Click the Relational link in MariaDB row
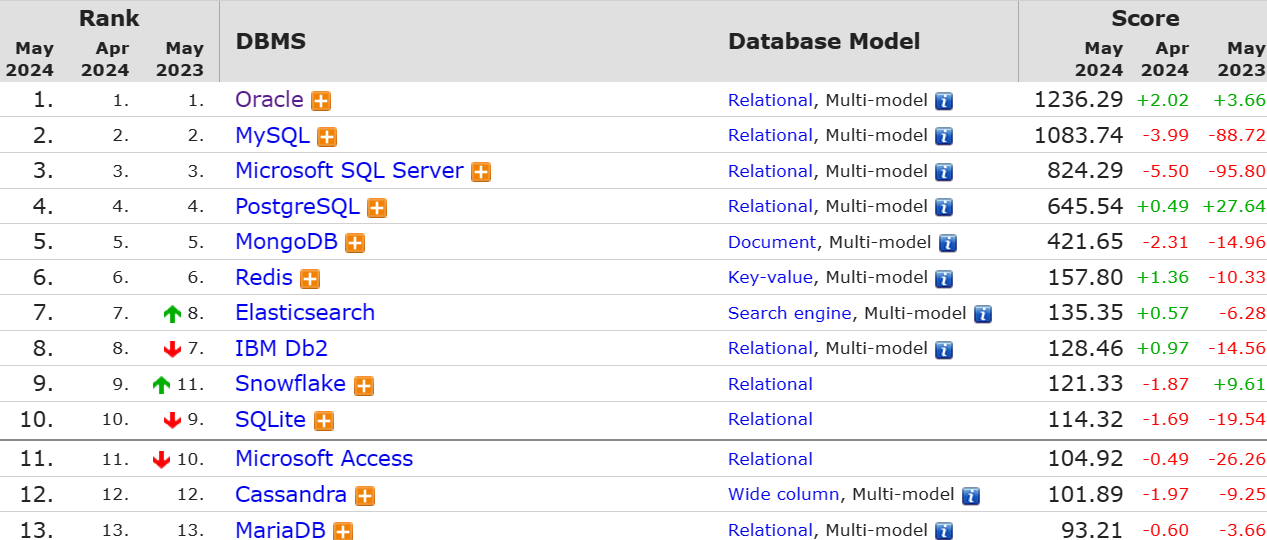The image size is (1267, 540). point(770,530)
